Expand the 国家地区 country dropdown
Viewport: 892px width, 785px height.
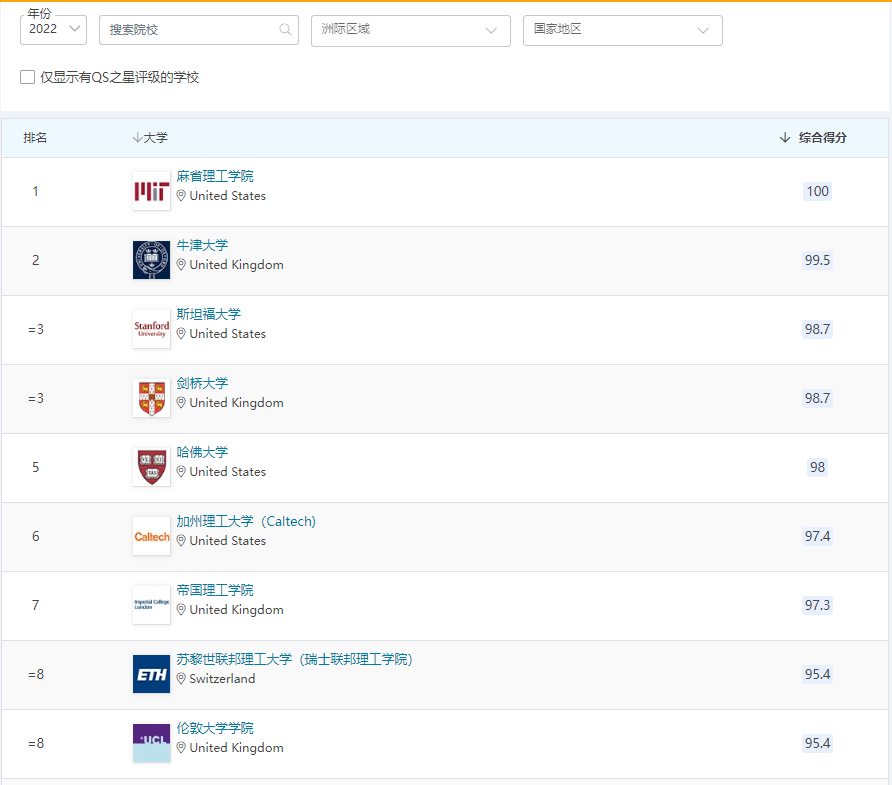click(622, 30)
